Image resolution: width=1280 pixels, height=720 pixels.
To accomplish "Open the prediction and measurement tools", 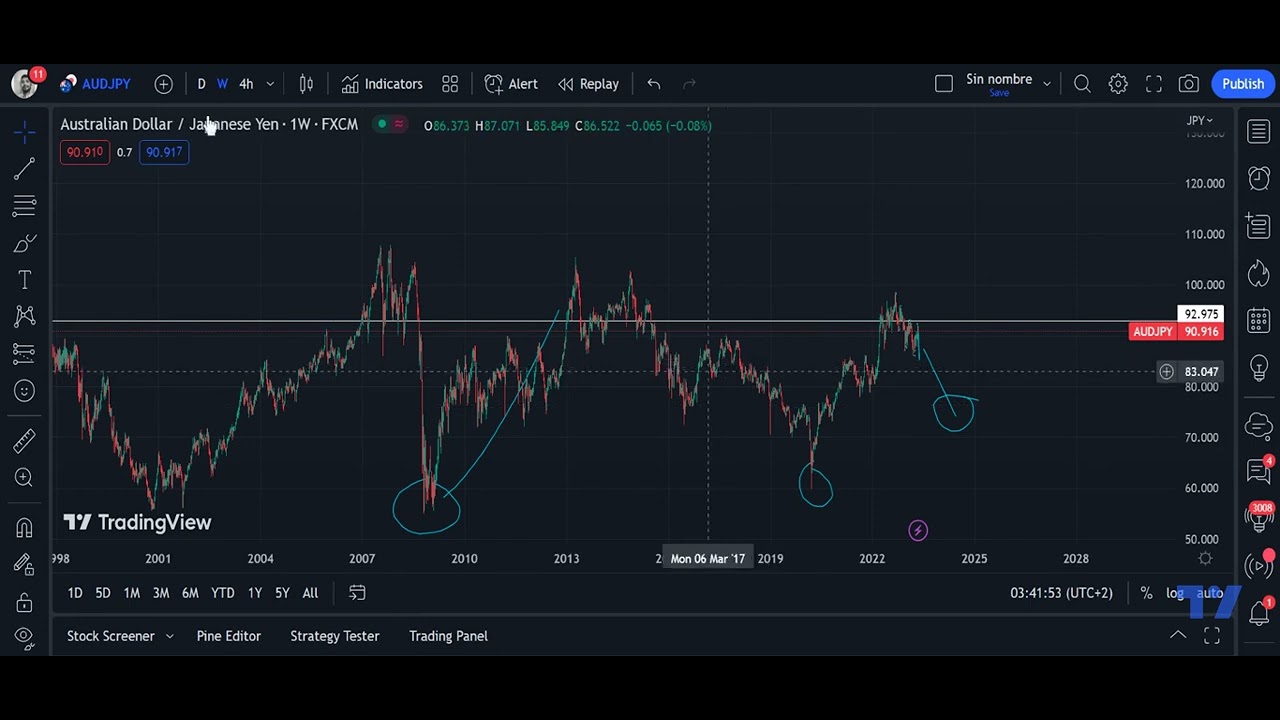I will point(25,354).
